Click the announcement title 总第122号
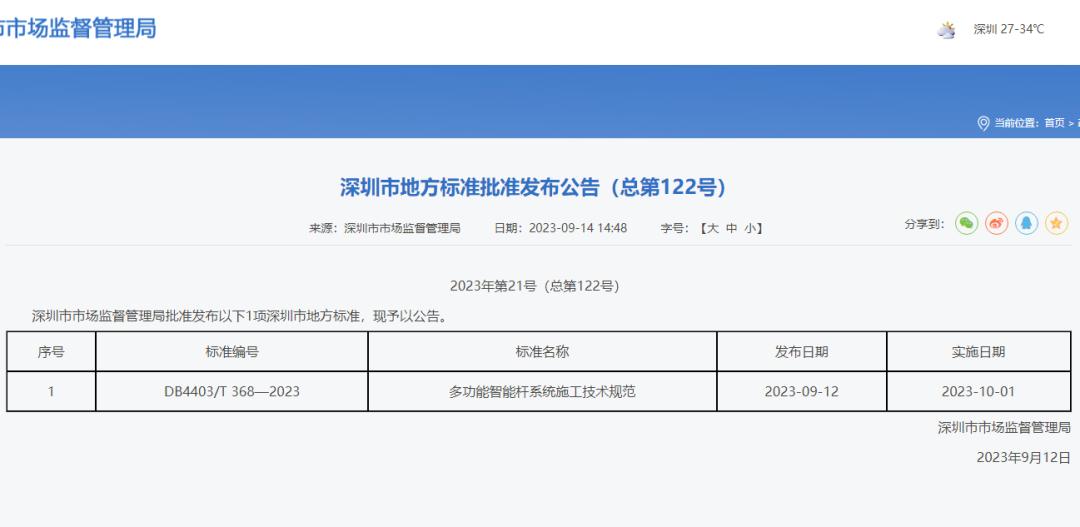The height and width of the screenshot is (527, 1080). point(532,187)
